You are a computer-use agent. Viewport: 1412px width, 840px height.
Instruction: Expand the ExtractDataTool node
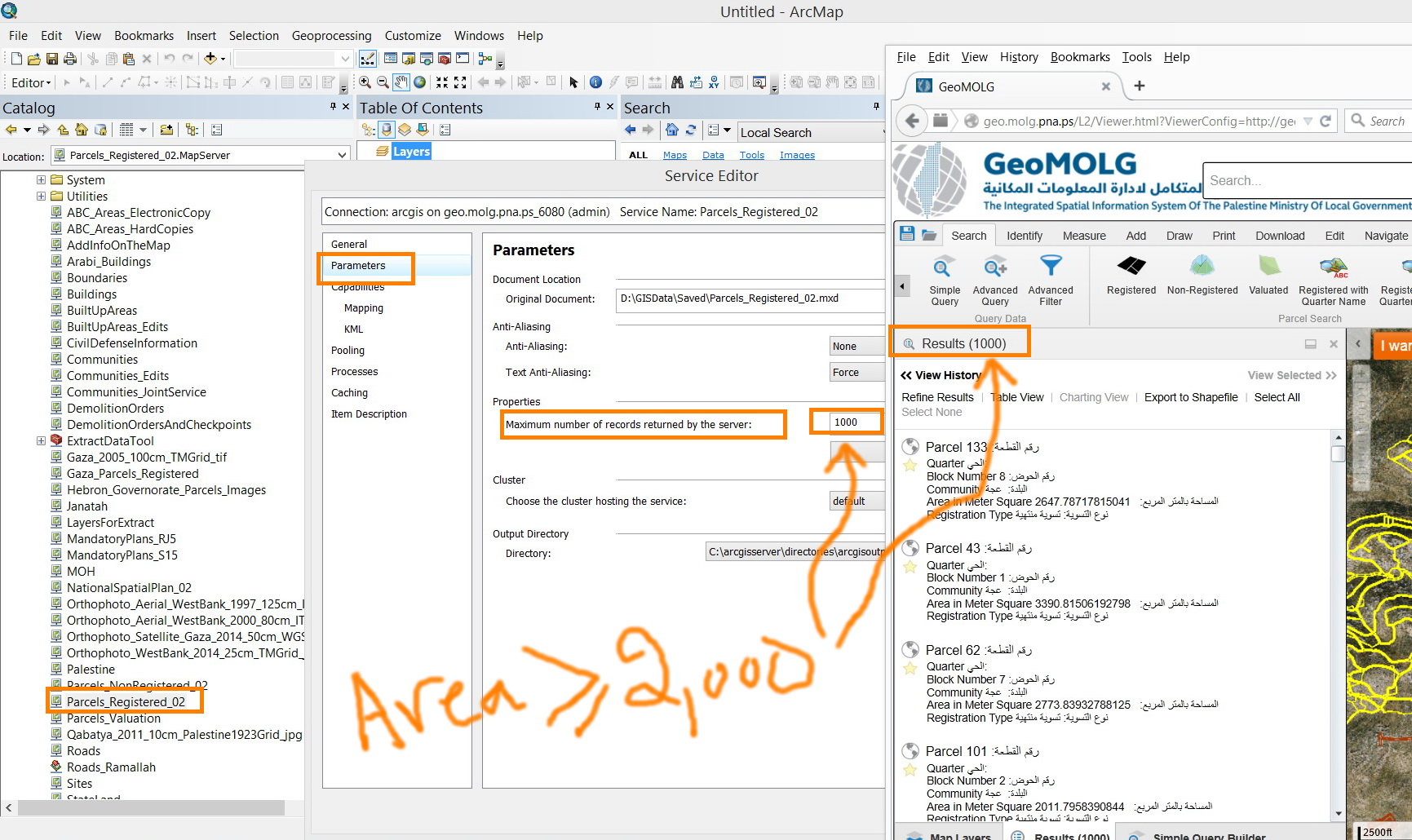41,441
